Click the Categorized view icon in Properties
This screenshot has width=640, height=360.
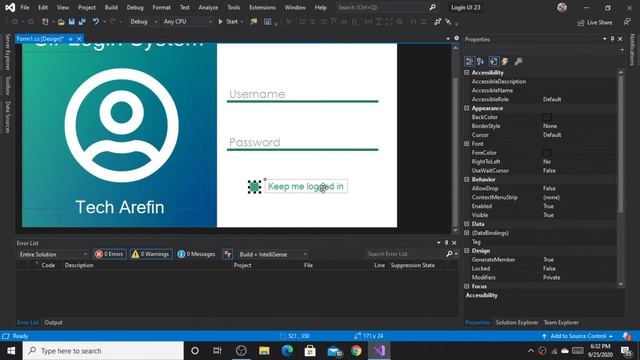coord(469,62)
